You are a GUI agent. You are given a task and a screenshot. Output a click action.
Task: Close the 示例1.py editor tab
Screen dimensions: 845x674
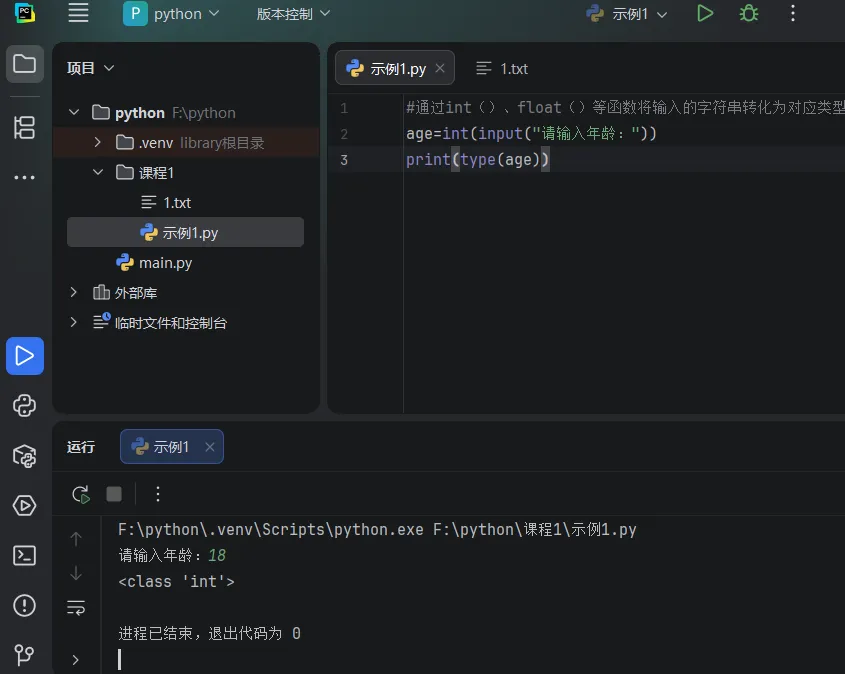point(440,68)
